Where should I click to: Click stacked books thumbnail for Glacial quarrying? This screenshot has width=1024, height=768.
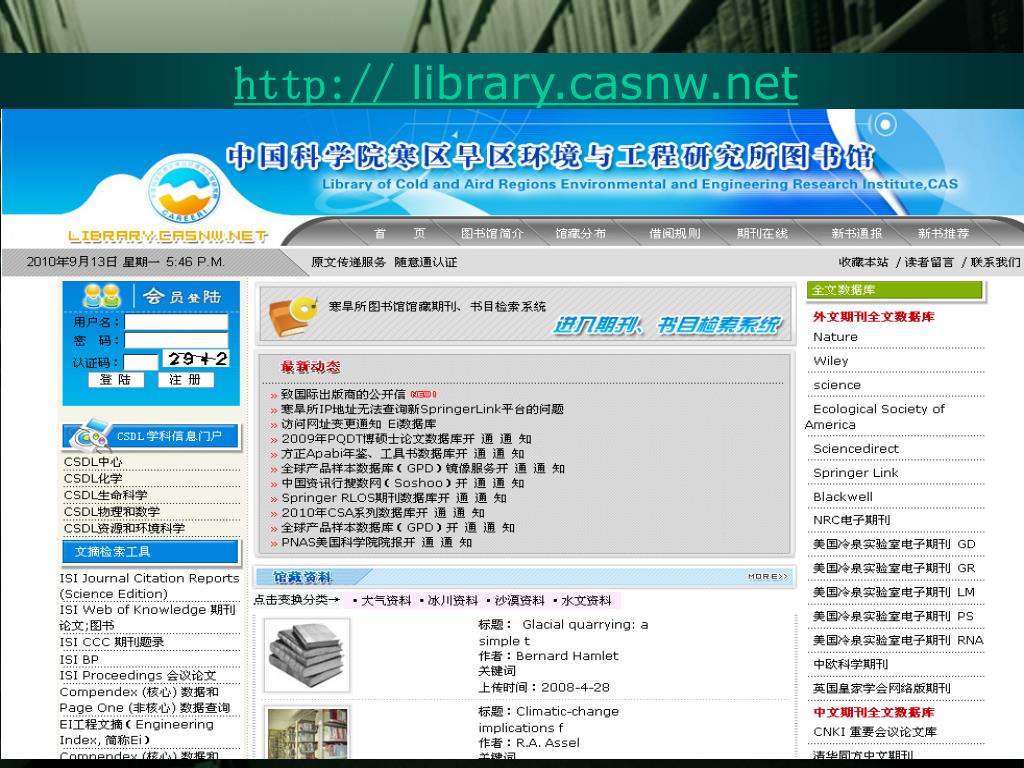(x=307, y=655)
